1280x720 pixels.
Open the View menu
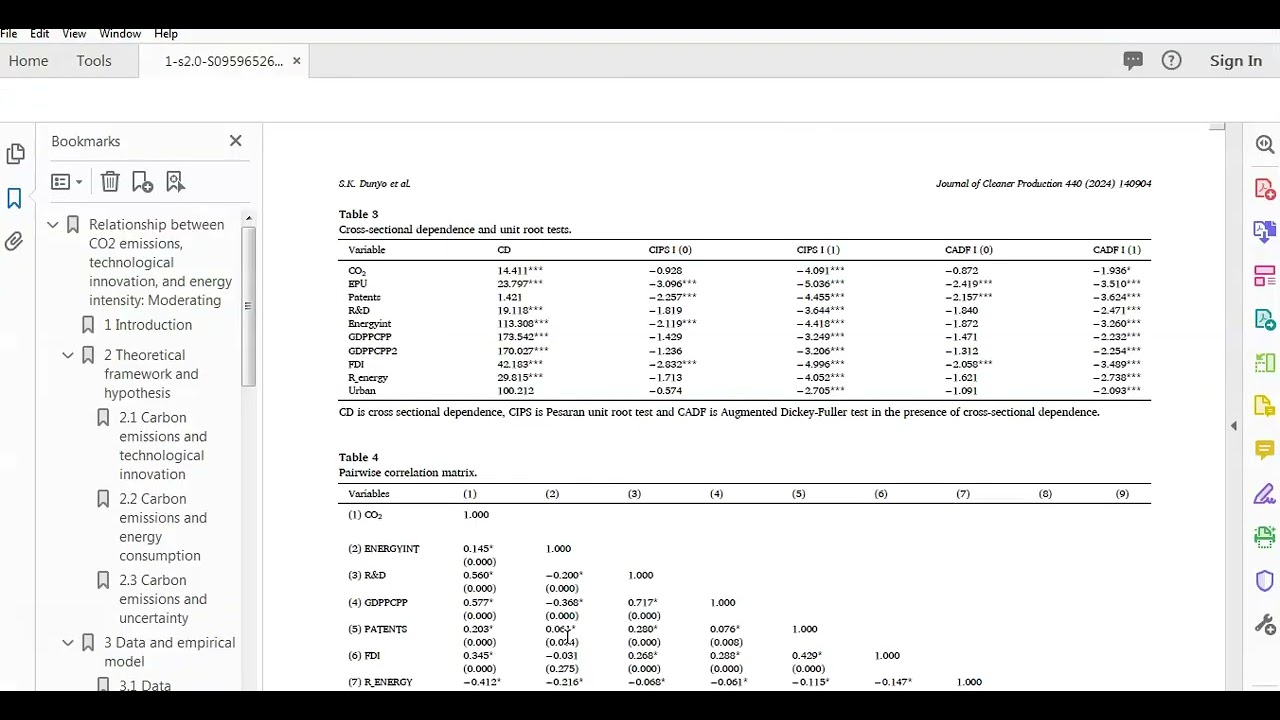(x=74, y=33)
